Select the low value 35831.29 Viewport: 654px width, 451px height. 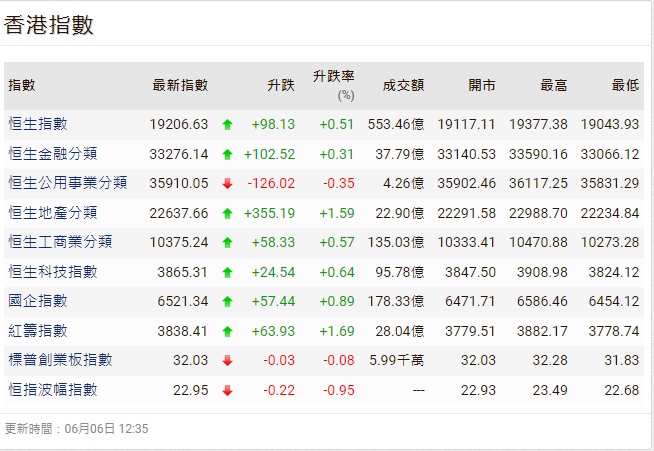610,183
